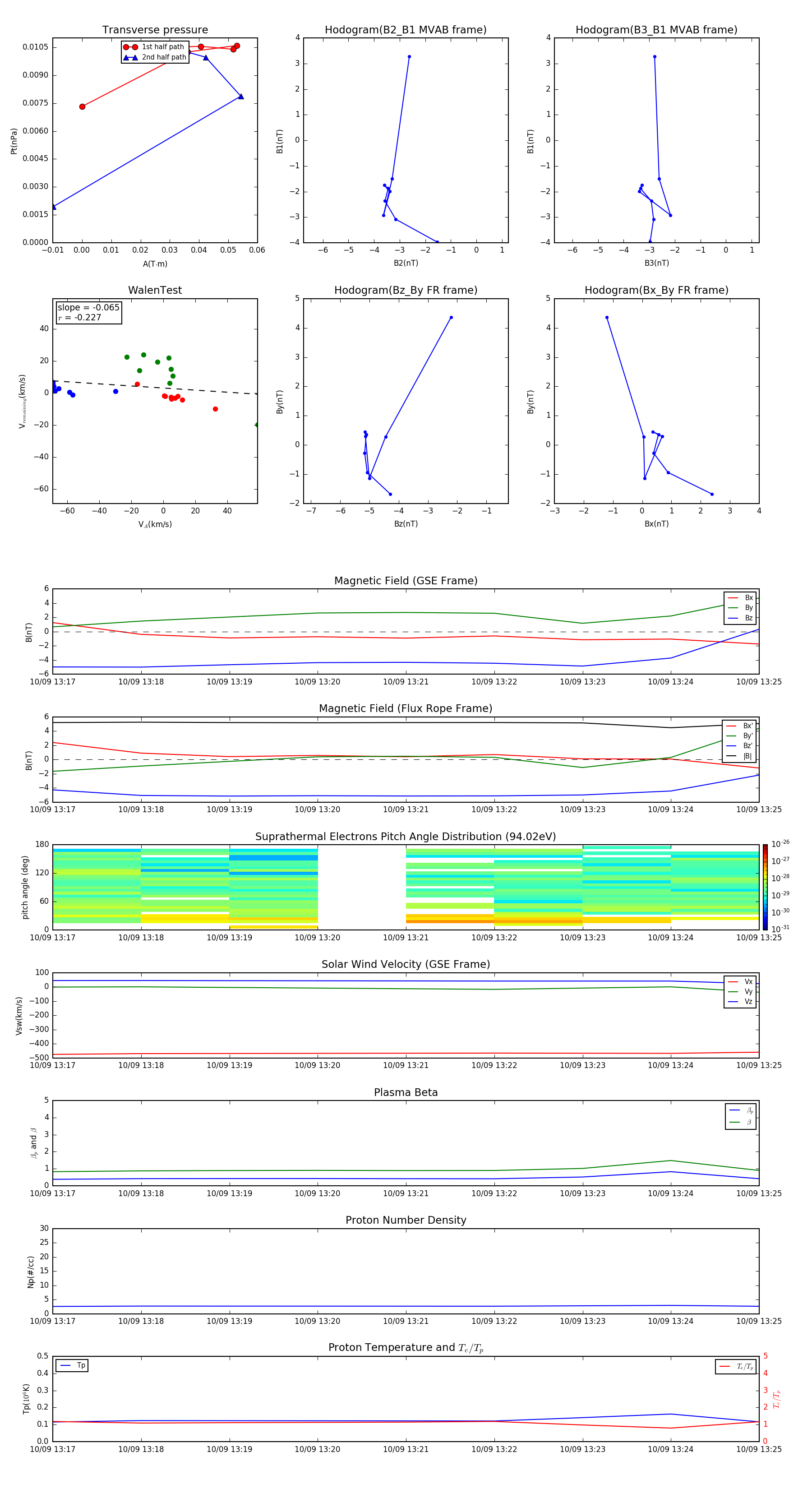This screenshot has width=812, height=1489.
Task: Click the 'Proton Temperature and Te/Tp' title
Action: point(406,1348)
